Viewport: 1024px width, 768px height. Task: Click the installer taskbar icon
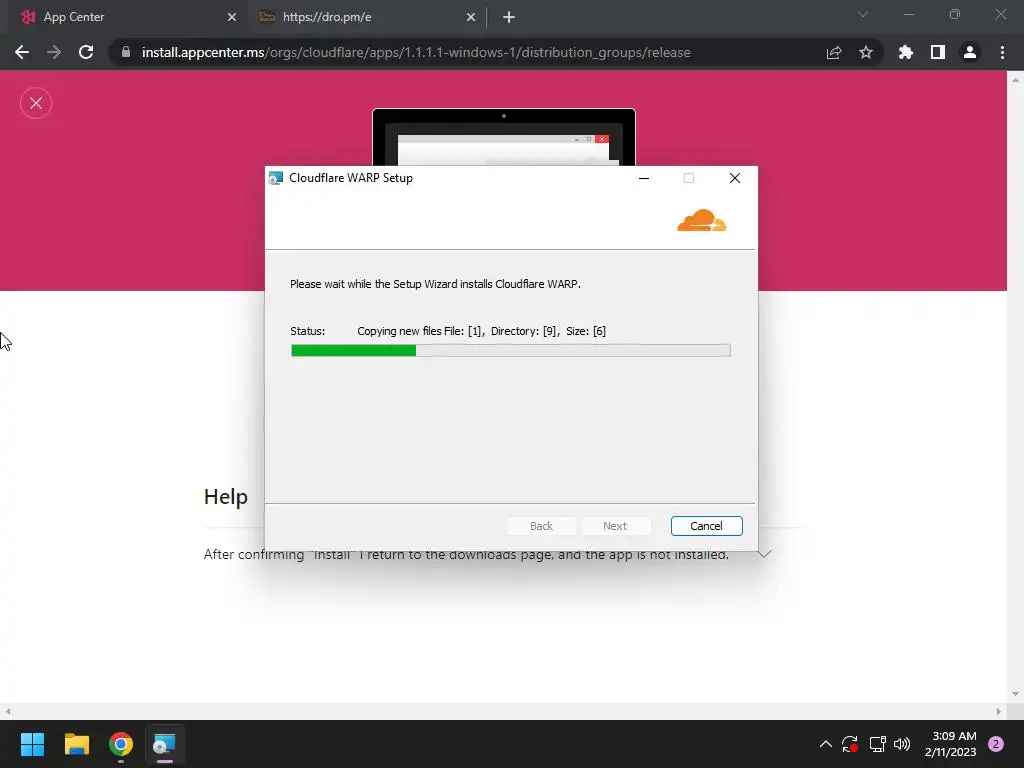point(165,744)
